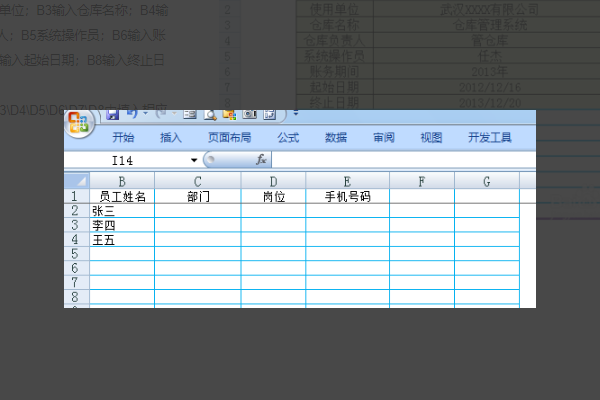Click the 2013年 cell in background sheet
The image size is (600, 400).
489,72
